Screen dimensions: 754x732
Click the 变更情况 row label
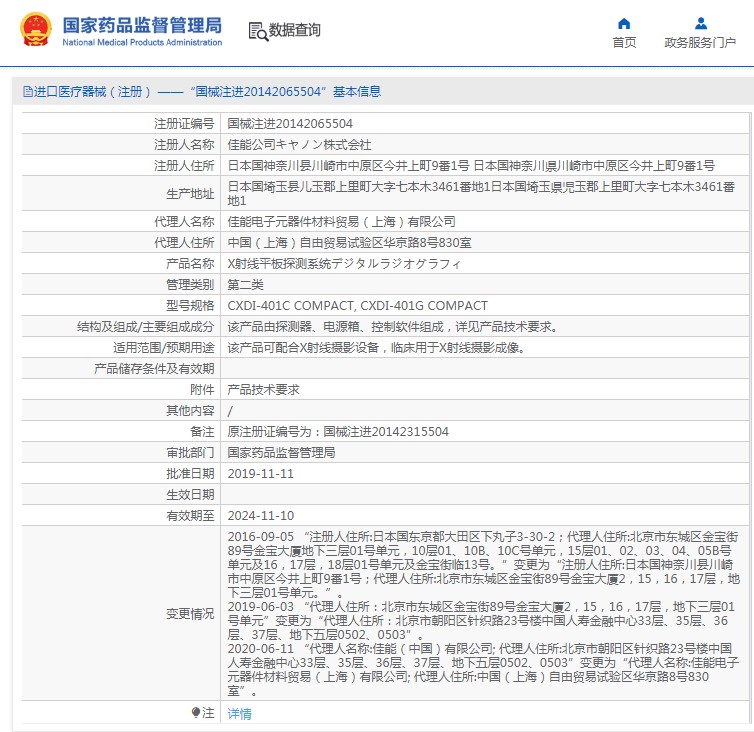pyautogui.click(x=190, y=614)
